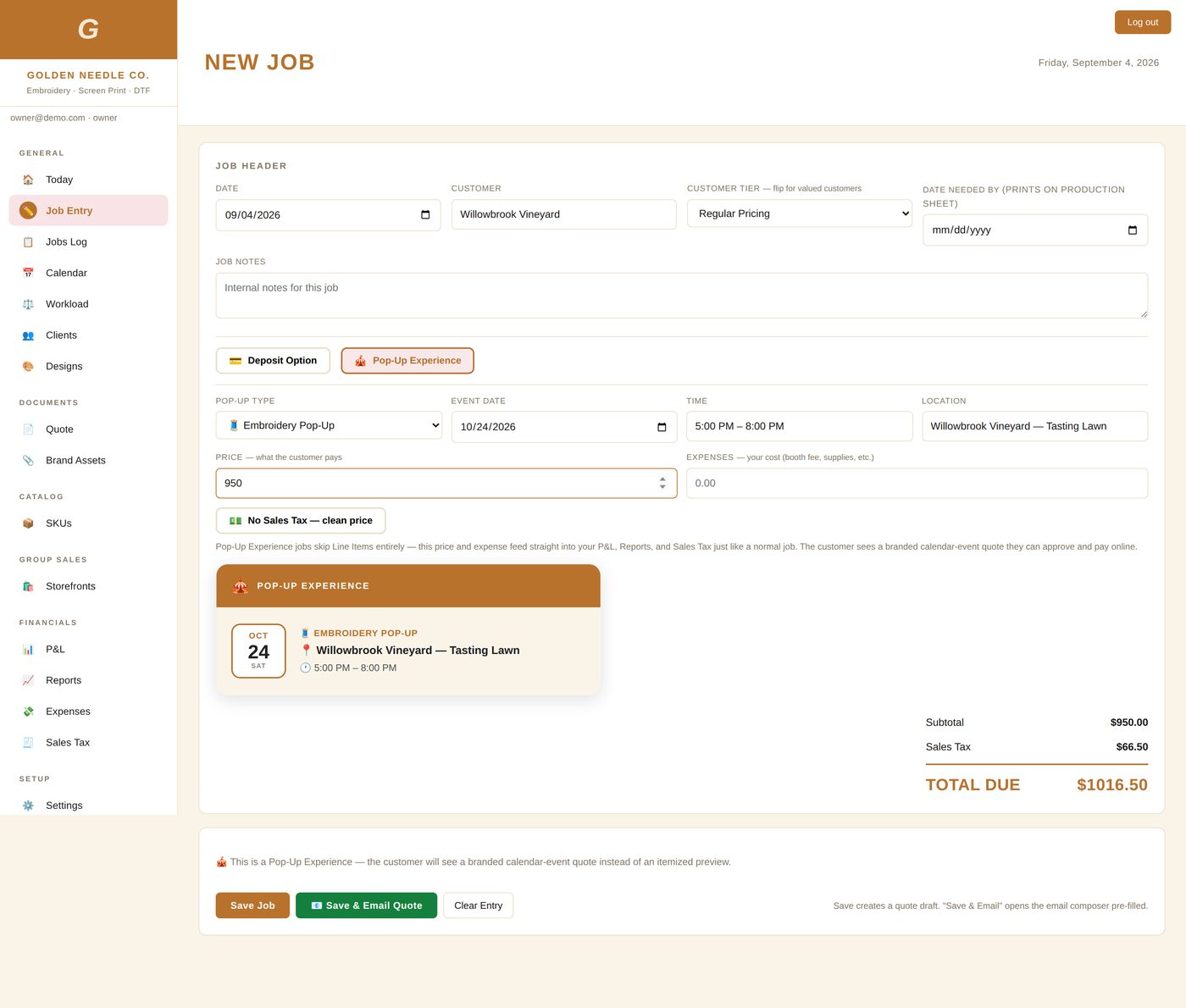Click the Save Job button
The width and height of the screenshot is (1186, 1008).
pos(252,906)
